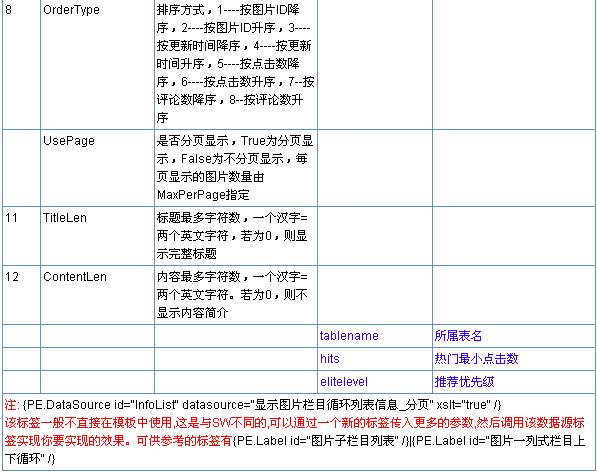Click the 所属表名 description text

458,336
